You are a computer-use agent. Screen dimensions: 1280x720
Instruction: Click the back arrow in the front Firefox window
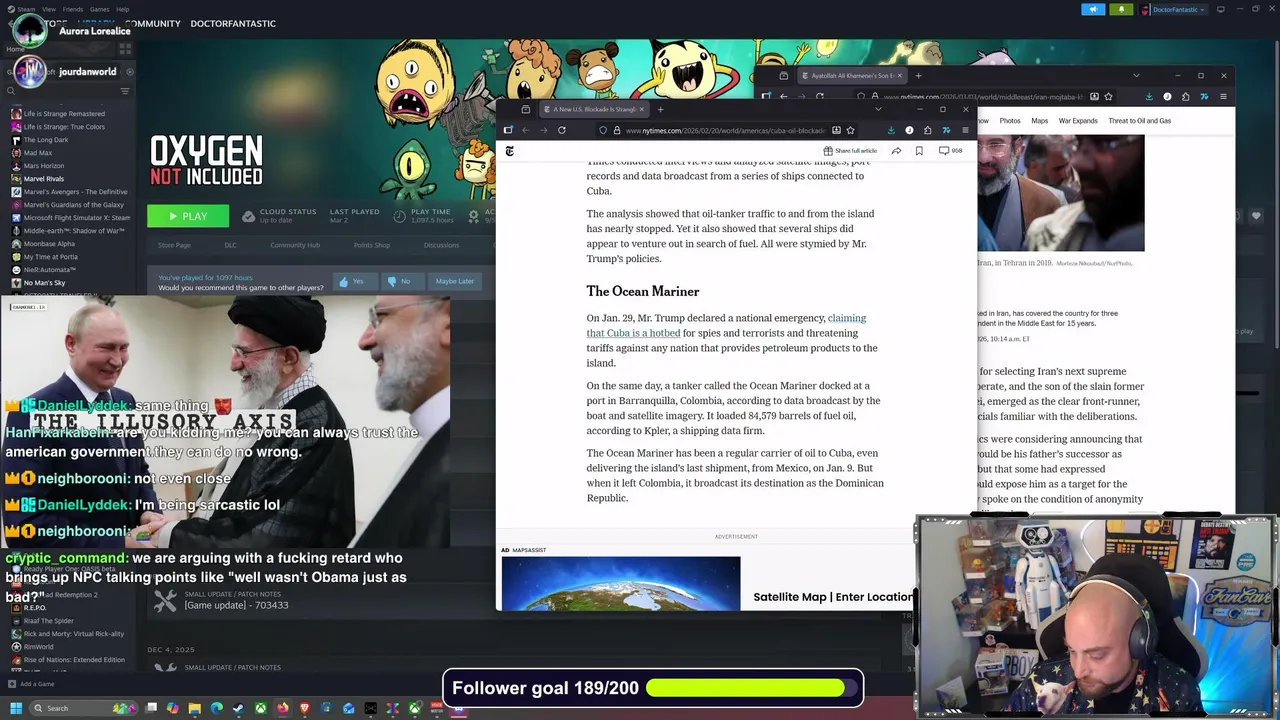pos(526,130)
